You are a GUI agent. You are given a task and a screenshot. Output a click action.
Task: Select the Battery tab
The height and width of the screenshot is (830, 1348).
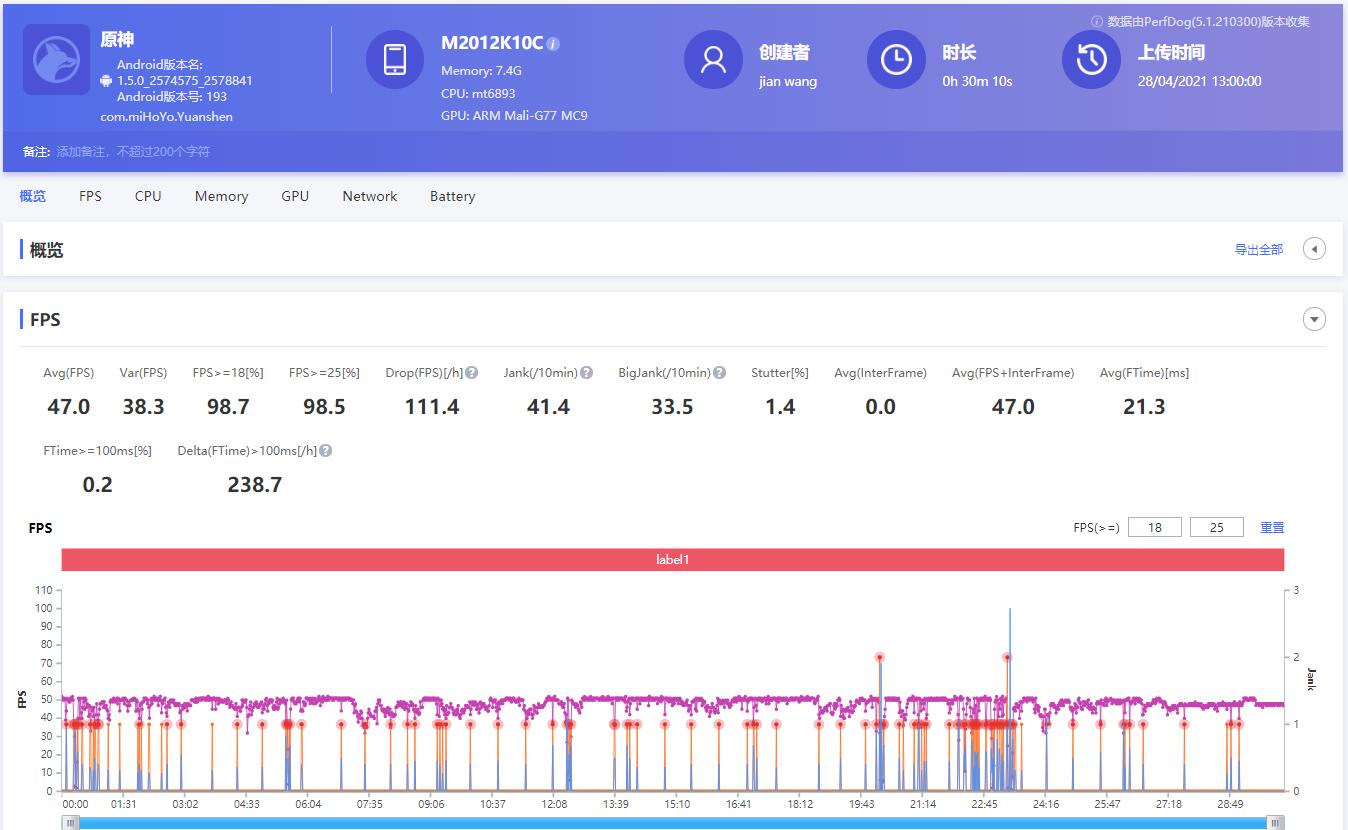[x=452, y=196]
